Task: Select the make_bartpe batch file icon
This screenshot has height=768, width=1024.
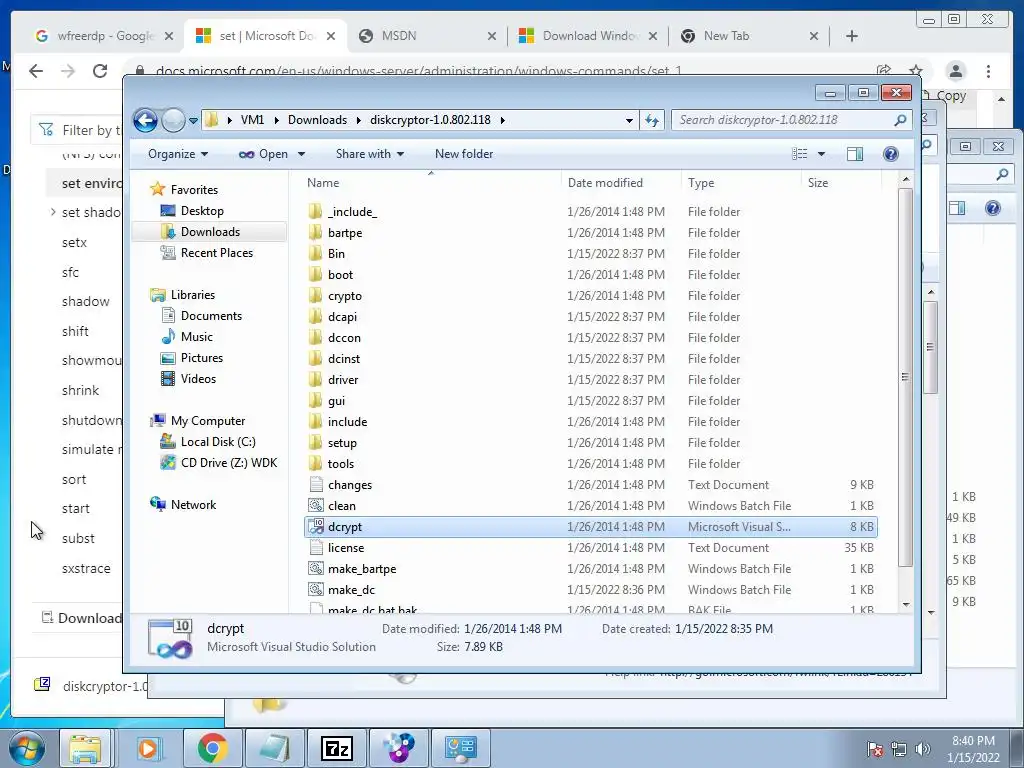Action: click(315, 568)
